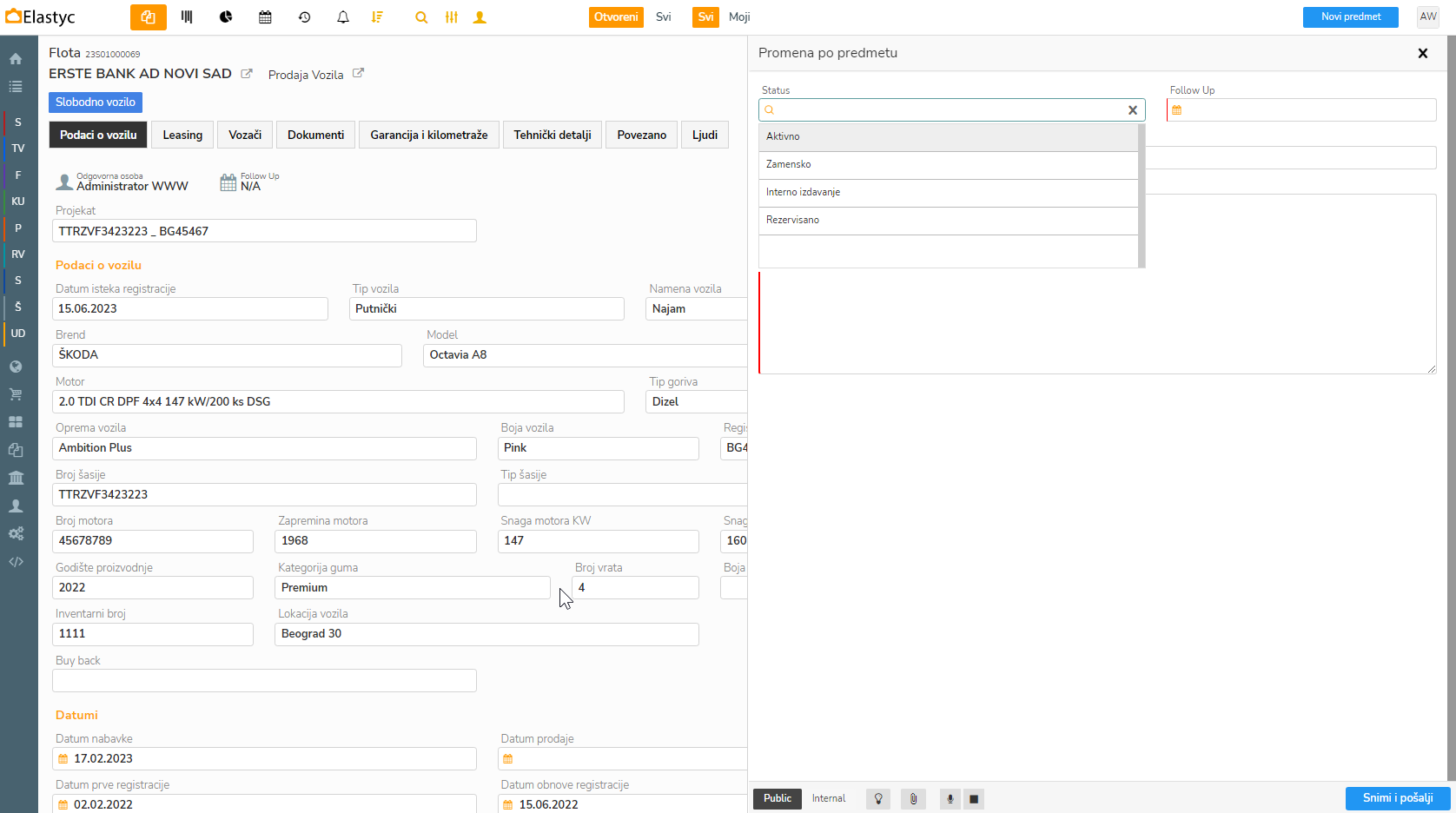Open the history clock icon

pos(304,17)
